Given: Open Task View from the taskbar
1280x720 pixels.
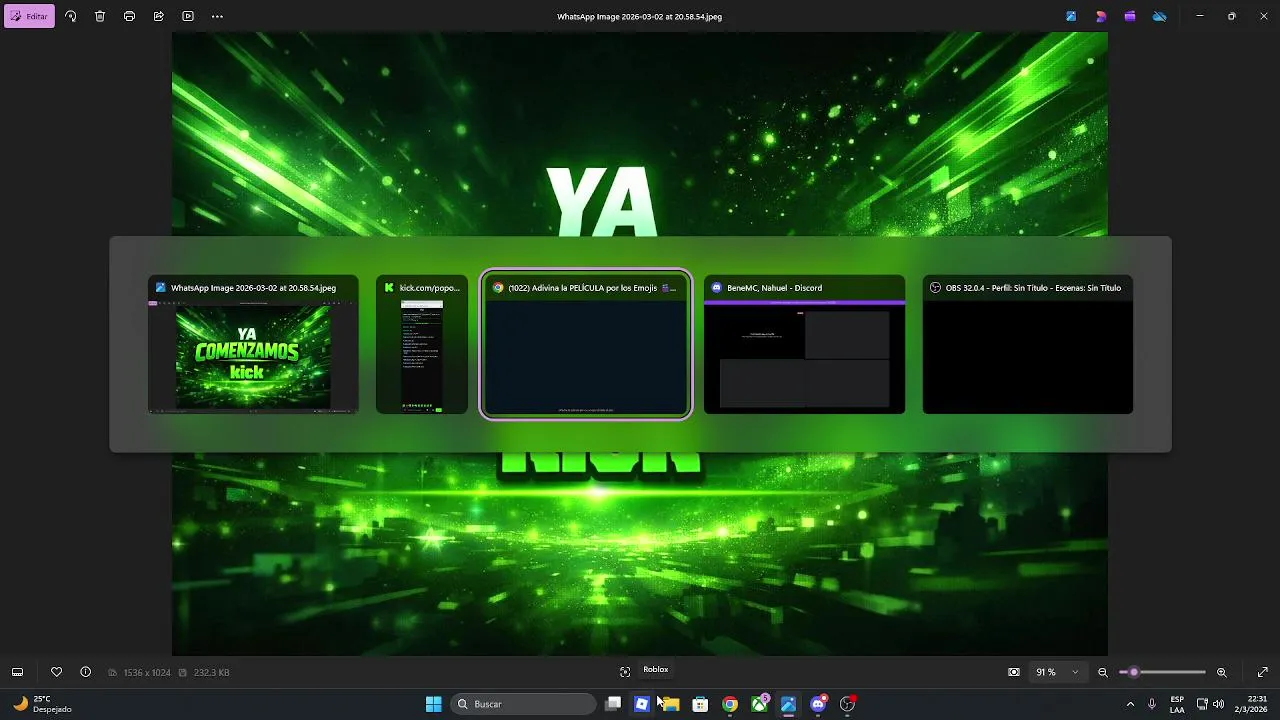Looking at the screenshot, I should tap(613, 704).
